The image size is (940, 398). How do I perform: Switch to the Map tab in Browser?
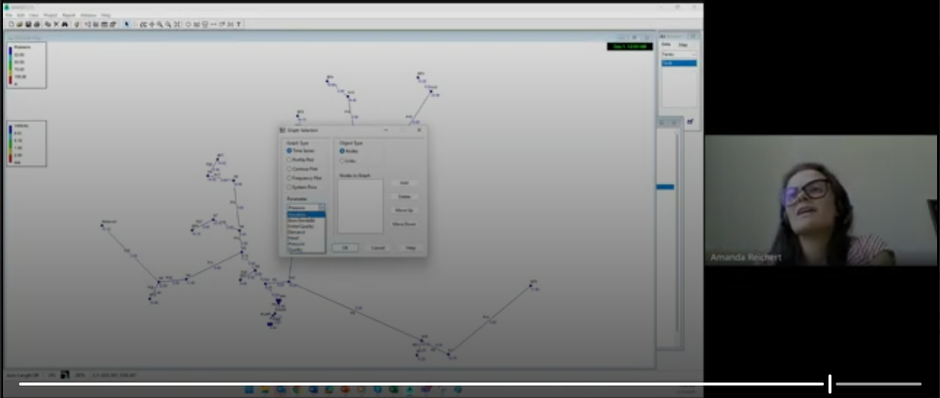(683, 45)
